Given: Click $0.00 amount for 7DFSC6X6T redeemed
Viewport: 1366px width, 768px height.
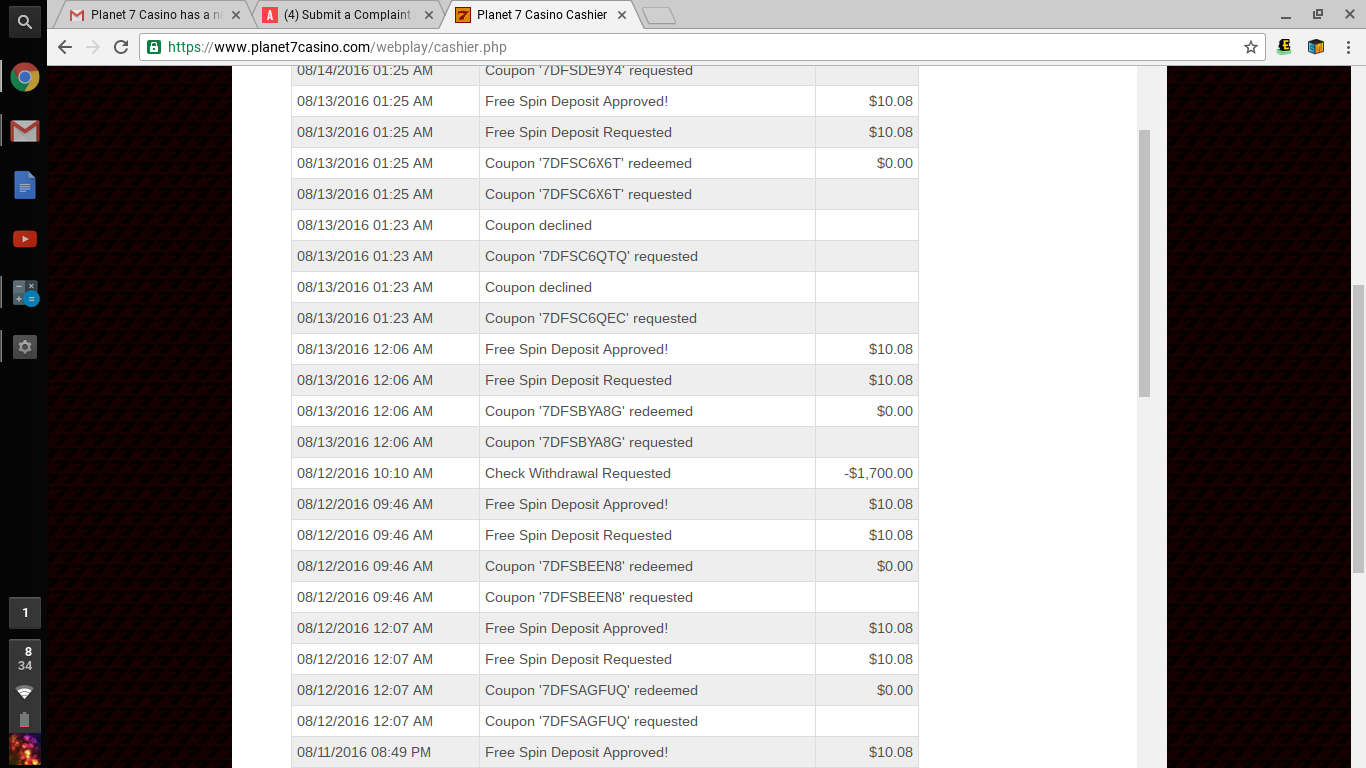Looking at the screenshot, I should 894,163.
